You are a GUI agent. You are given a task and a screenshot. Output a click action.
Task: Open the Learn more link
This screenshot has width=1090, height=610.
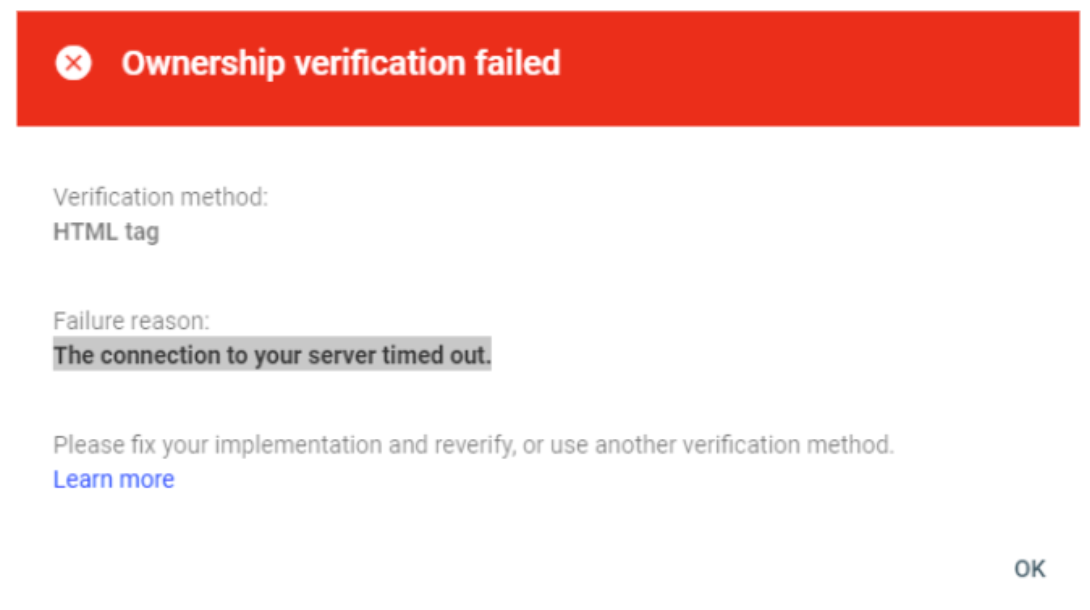pyautogui.click(x=114, y=479)
